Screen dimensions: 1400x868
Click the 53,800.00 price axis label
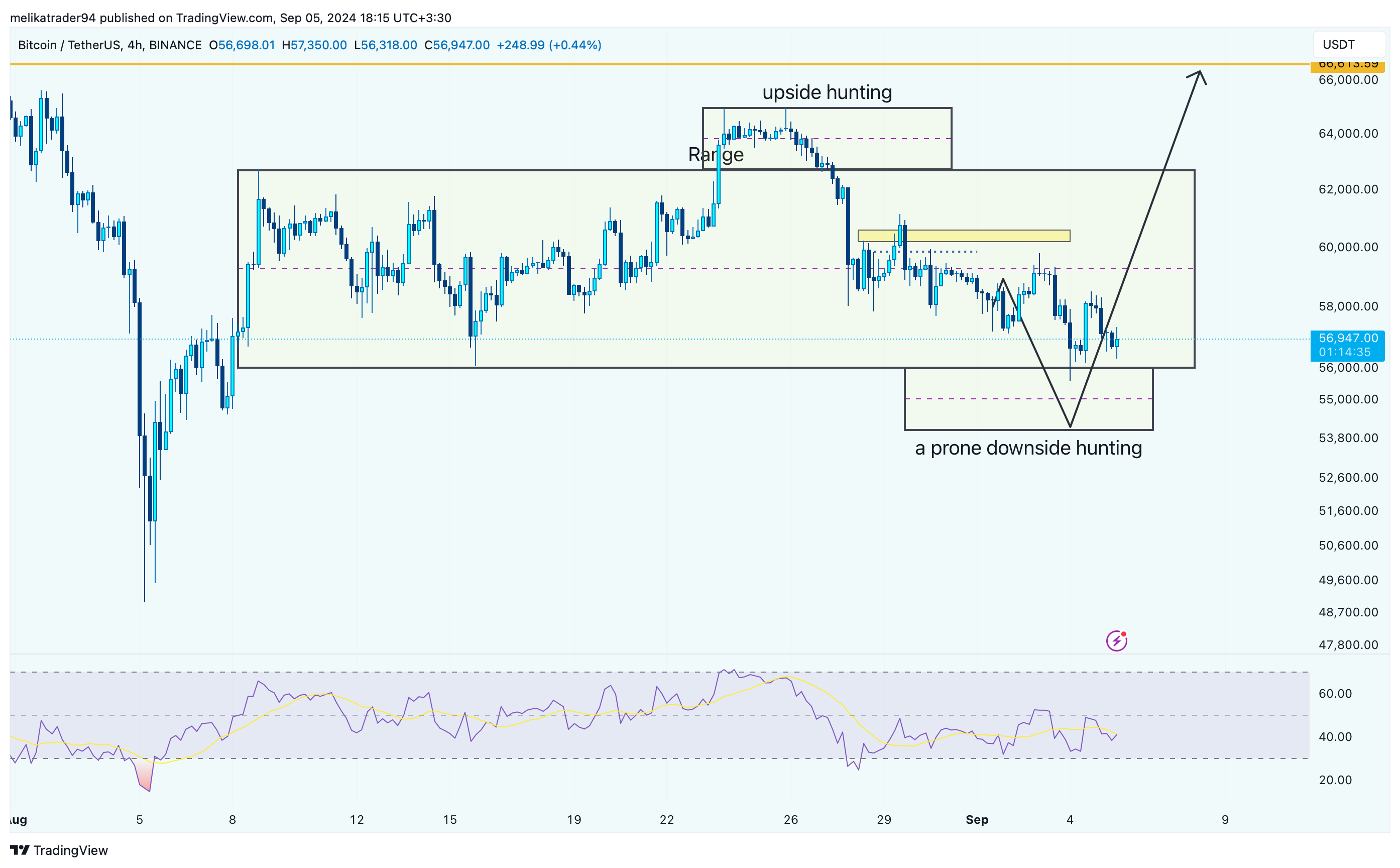click(x=1348, y=438)
